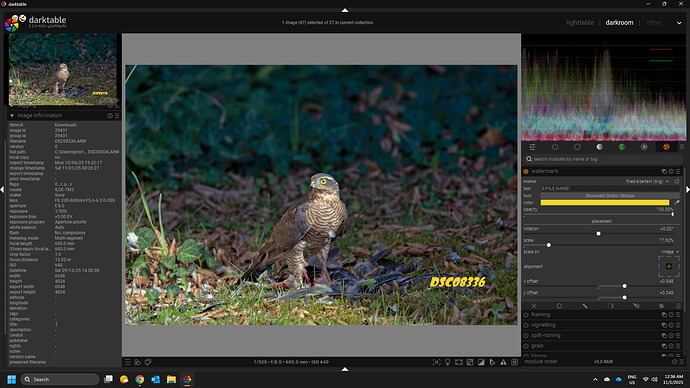This screenshot has width=690, height=388.
Task: Open the quick access panel tab
Action: coord(532,147)
